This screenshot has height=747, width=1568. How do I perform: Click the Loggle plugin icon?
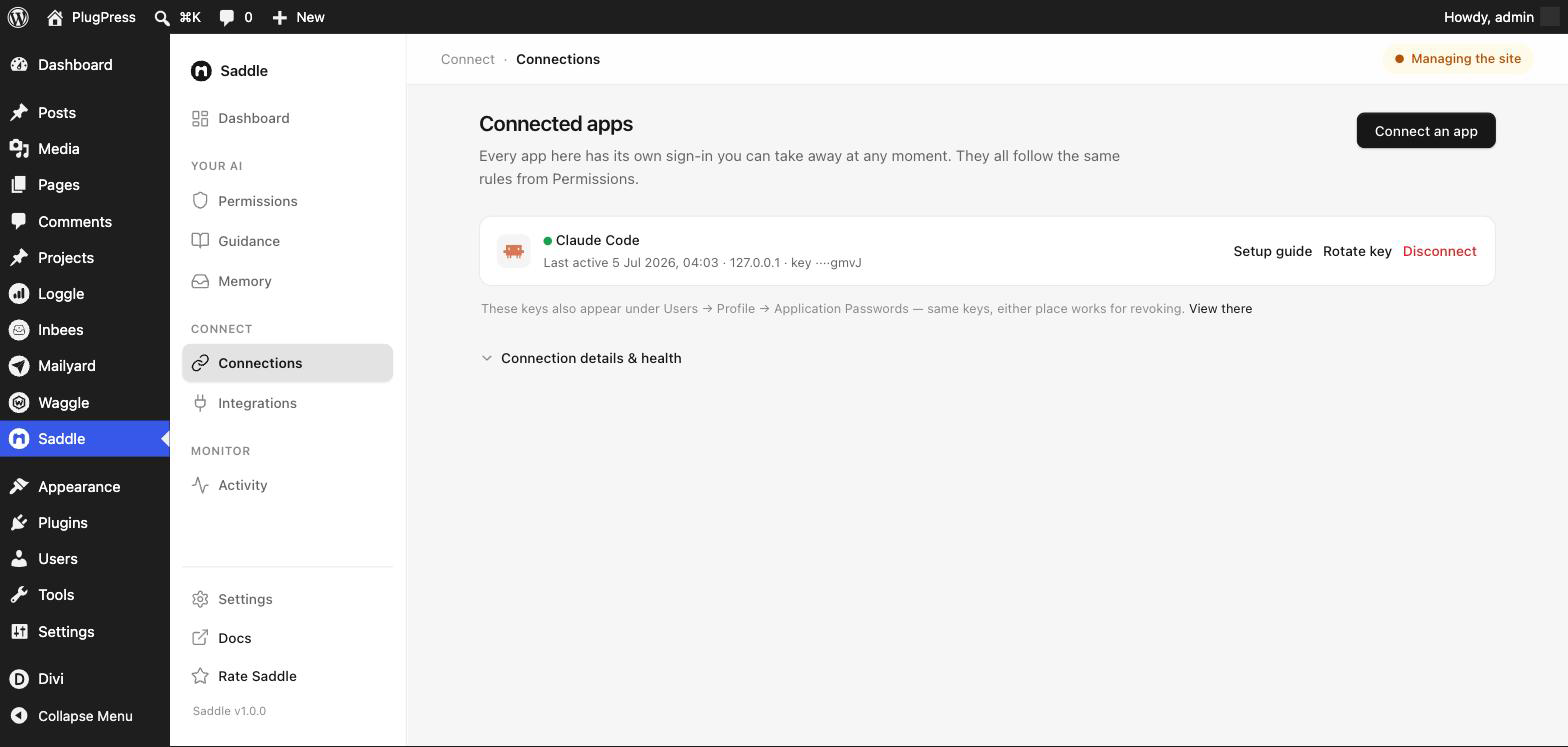click(19, 294)
